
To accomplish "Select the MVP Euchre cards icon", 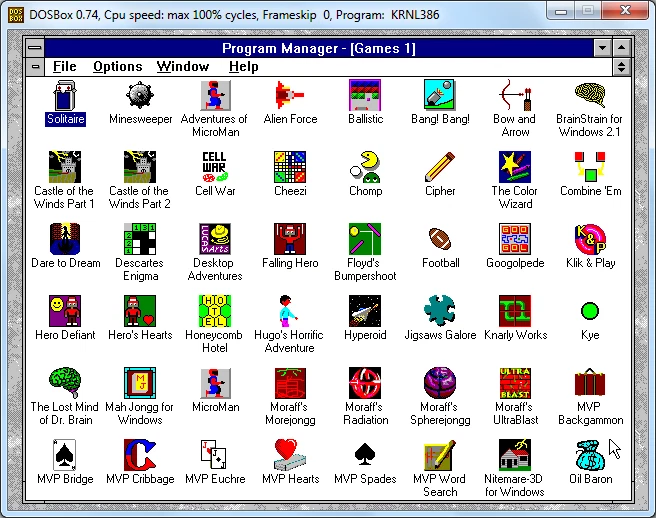I will [214, 455].
